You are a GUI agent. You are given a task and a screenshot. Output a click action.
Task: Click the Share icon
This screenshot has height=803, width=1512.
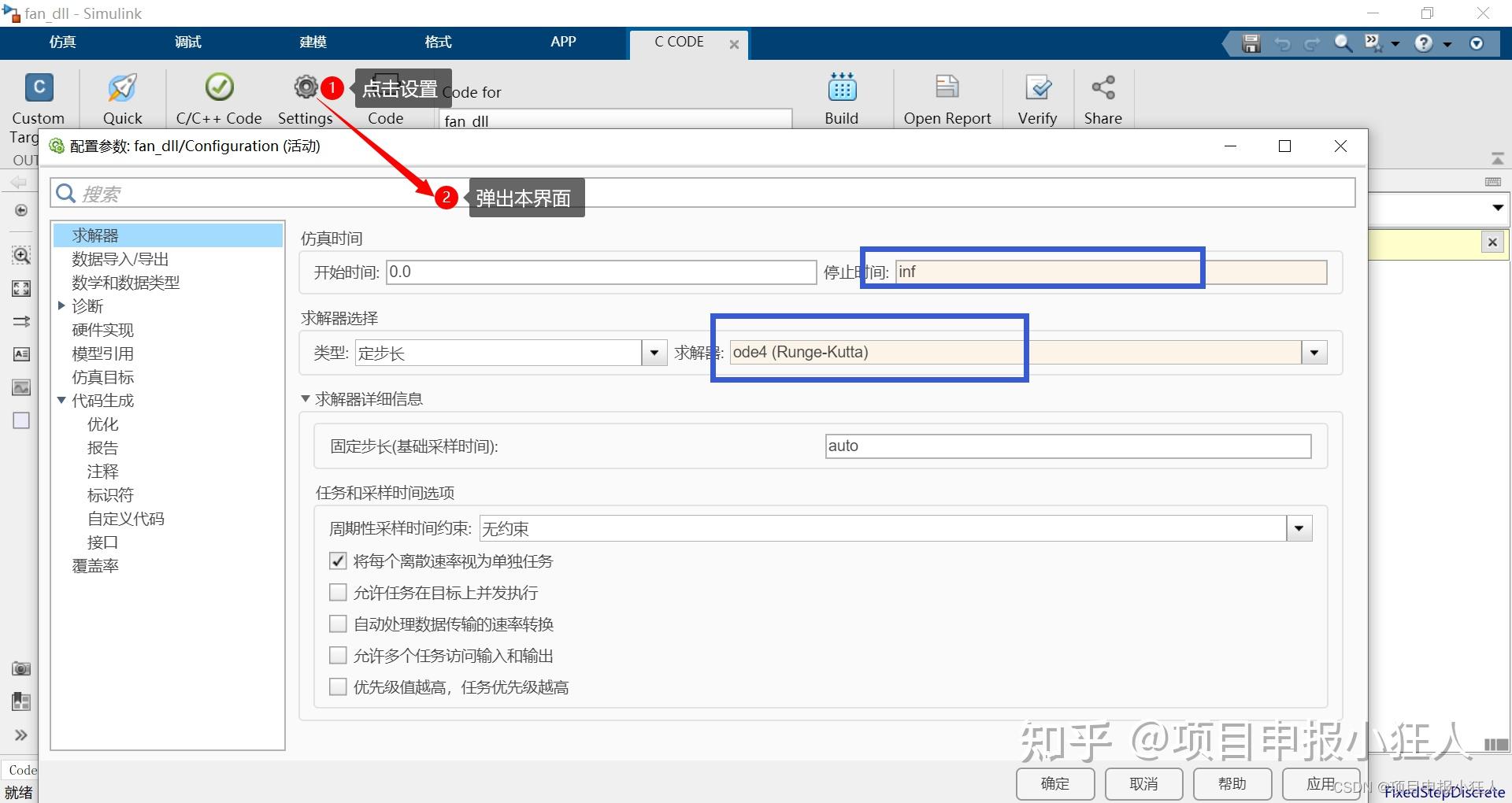coord(1102,87)
